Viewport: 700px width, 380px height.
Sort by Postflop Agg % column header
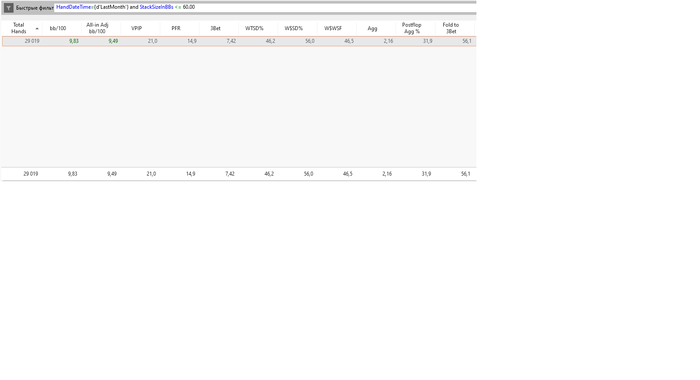tap(412, 28)
